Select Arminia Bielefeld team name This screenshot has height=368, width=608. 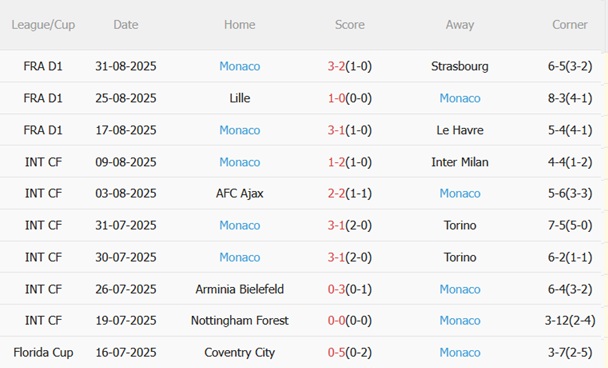tap(240, 289)
